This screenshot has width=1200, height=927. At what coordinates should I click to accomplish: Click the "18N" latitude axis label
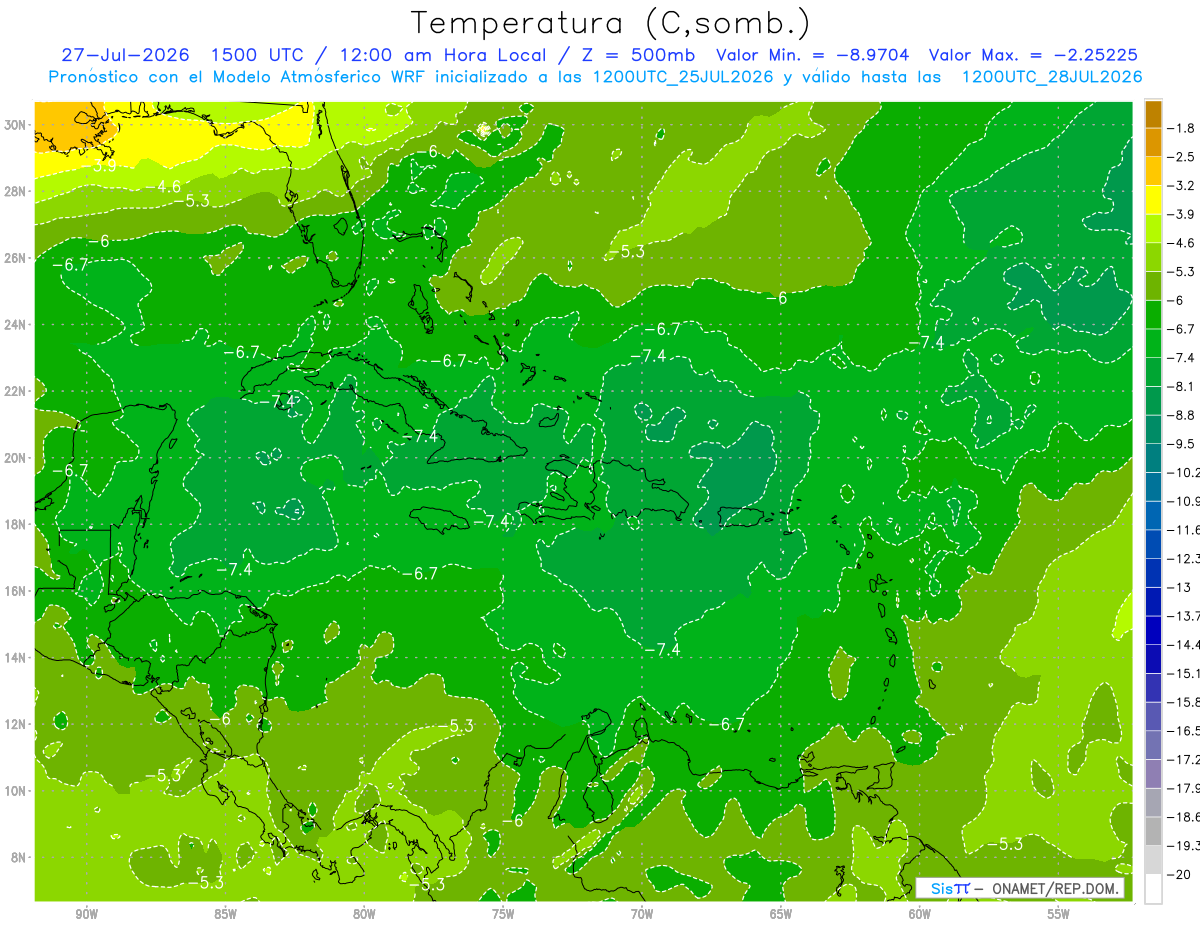click(15, 525)
